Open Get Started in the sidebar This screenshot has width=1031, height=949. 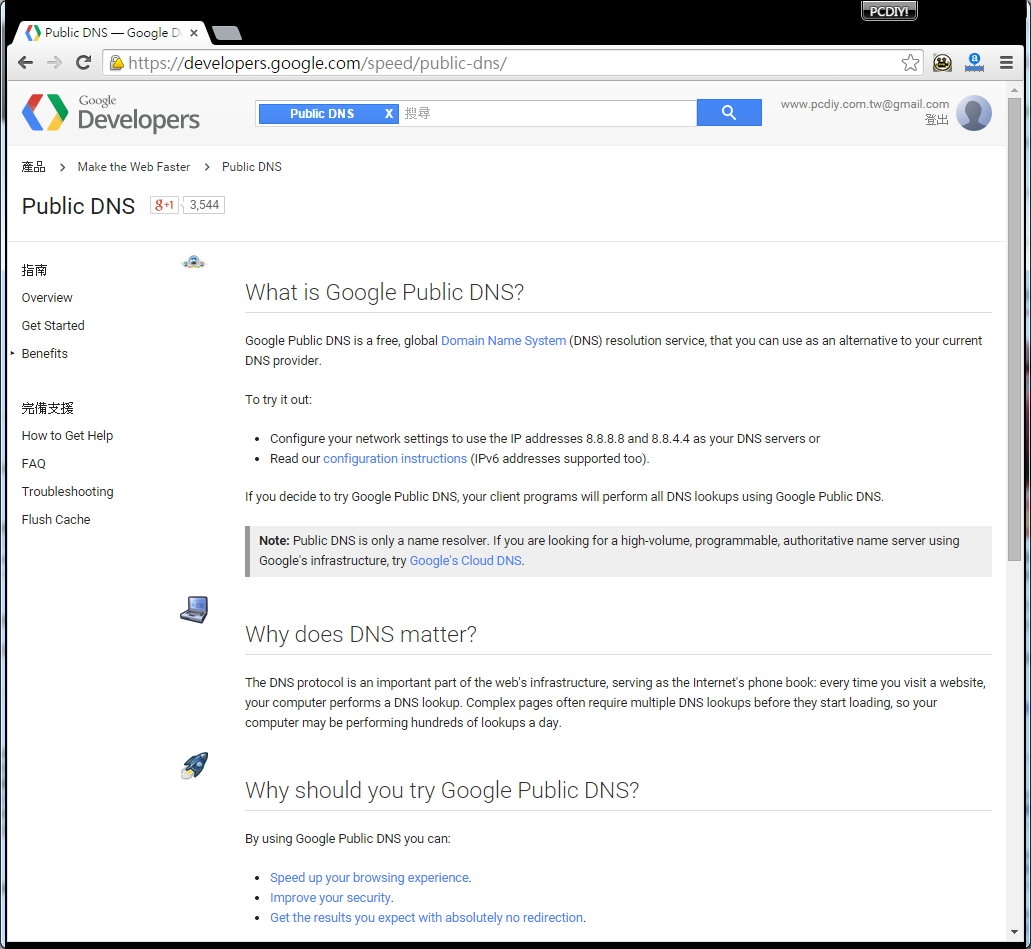[x=53, y=326]
